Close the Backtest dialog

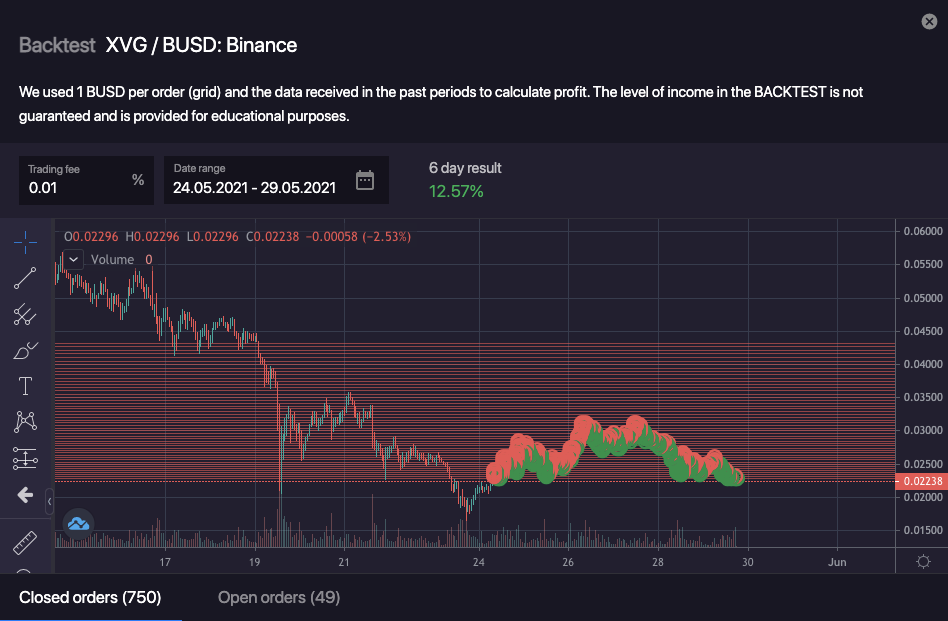(928, 22)
